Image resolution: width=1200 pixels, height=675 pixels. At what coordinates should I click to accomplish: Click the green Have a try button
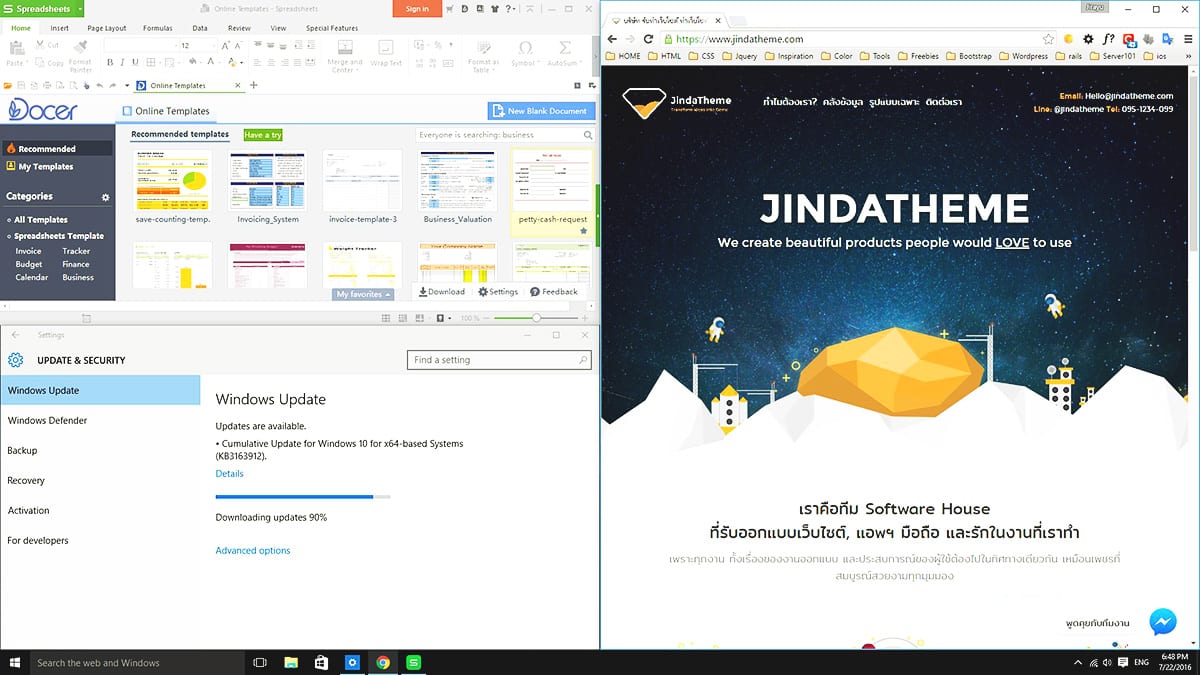point(263,135)
